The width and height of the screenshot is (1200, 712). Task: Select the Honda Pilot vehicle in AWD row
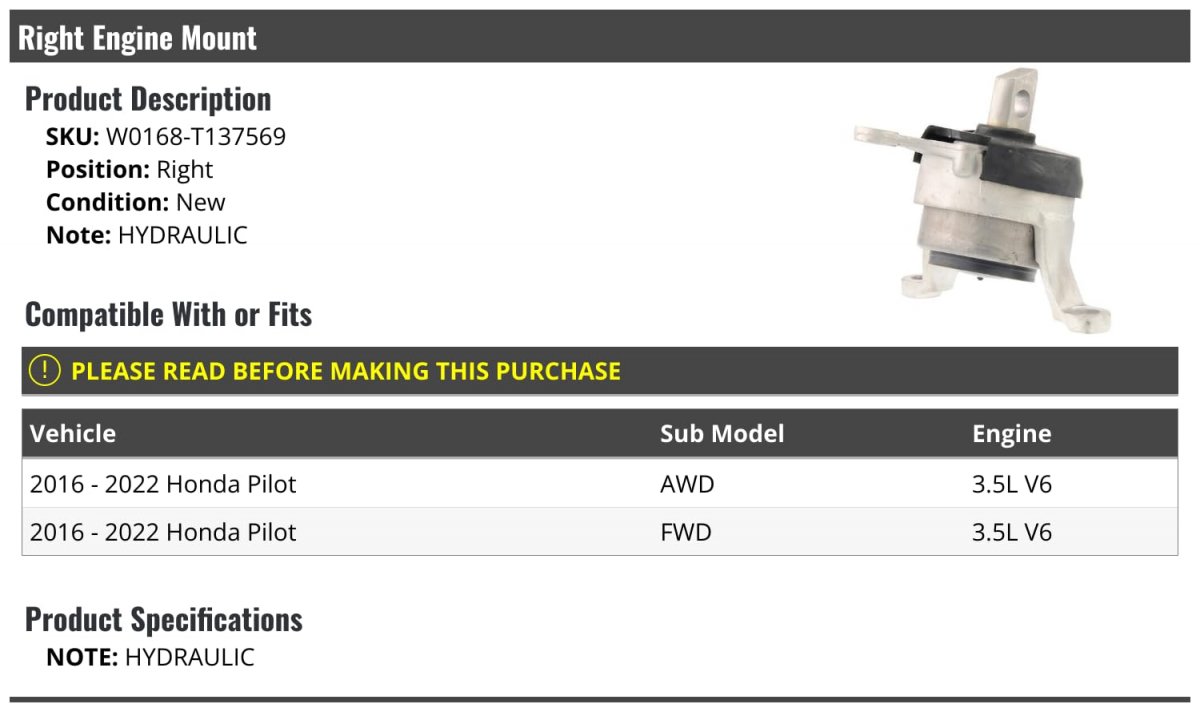(163, 484)
